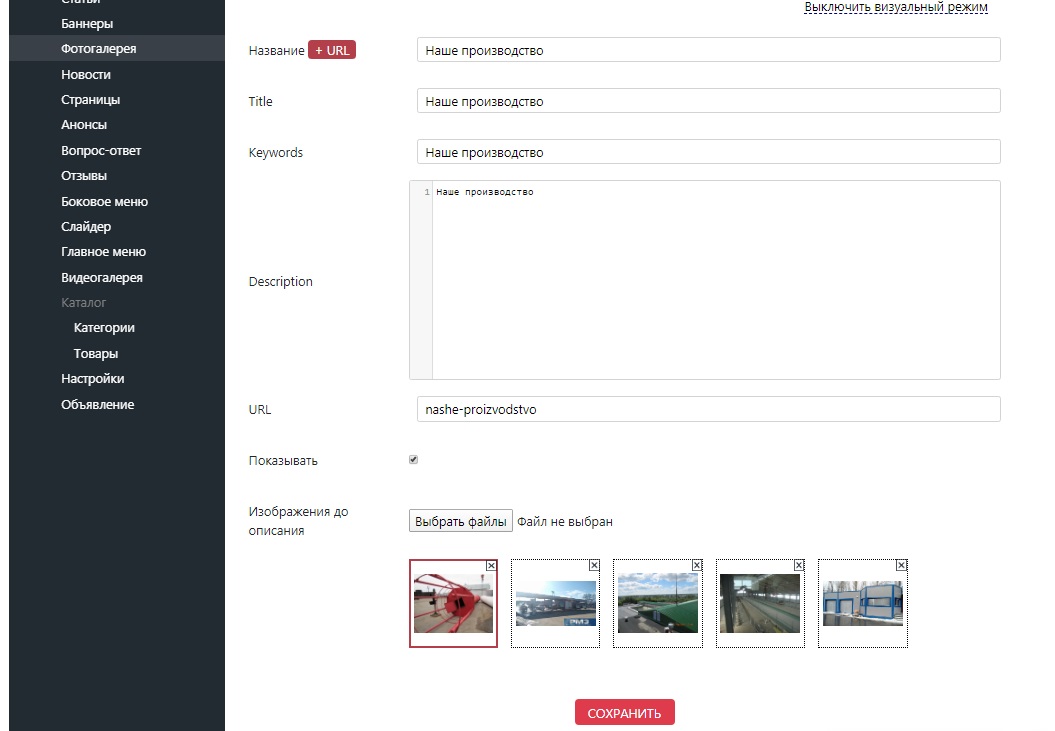Go to Отзывы in sidebar
Screen dimensions: 1055x731
pyautogui.click(x=83, y=176)
